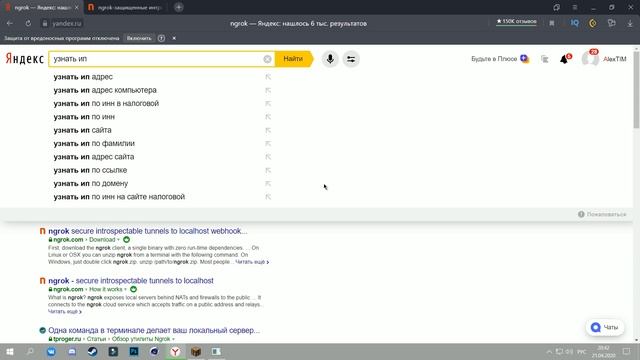Choose suggestion 'узнать ип адрес сайта'

(93, 157)
